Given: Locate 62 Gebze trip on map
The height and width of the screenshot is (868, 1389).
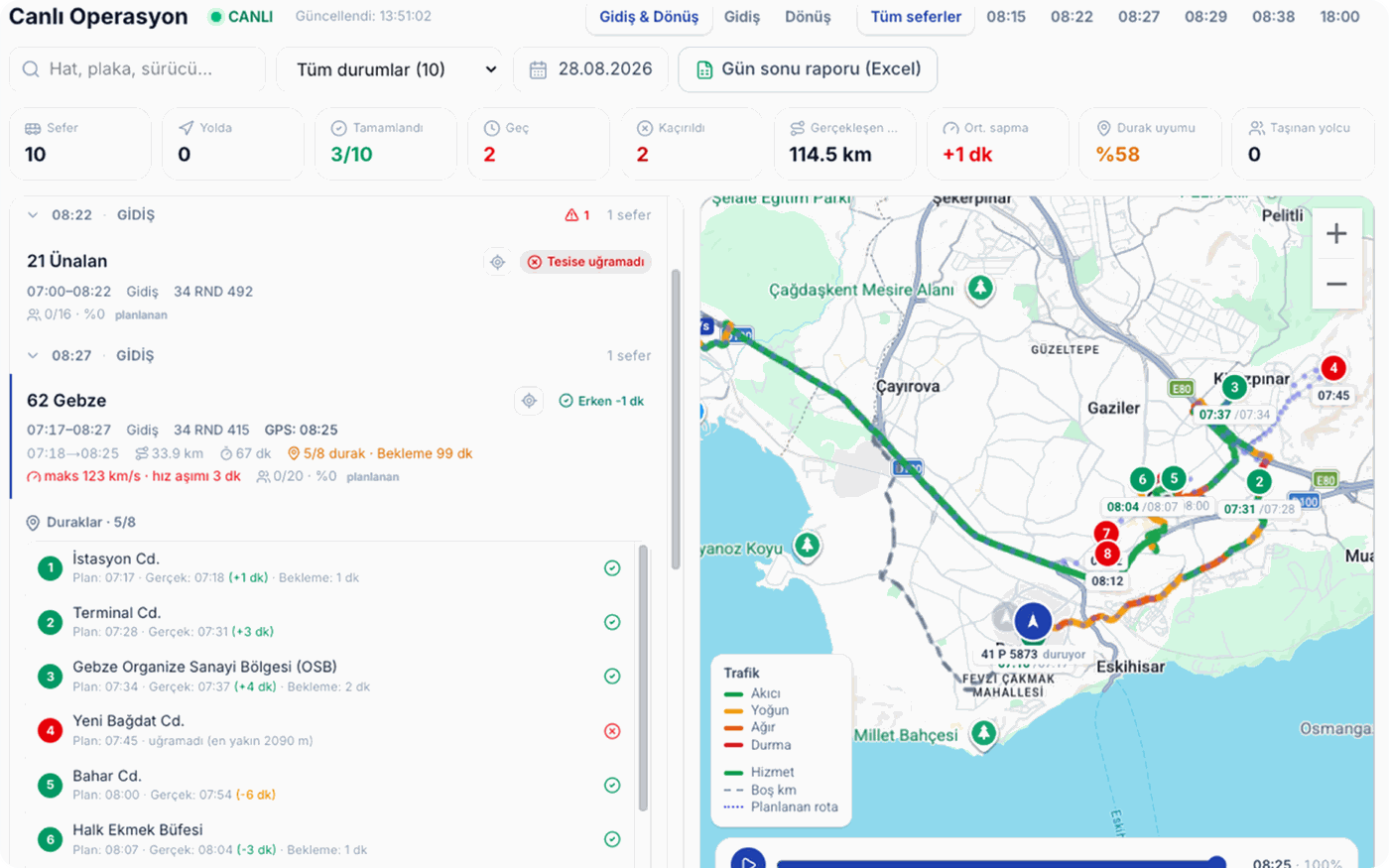Looking at the screenshot, I should [530, 401].
